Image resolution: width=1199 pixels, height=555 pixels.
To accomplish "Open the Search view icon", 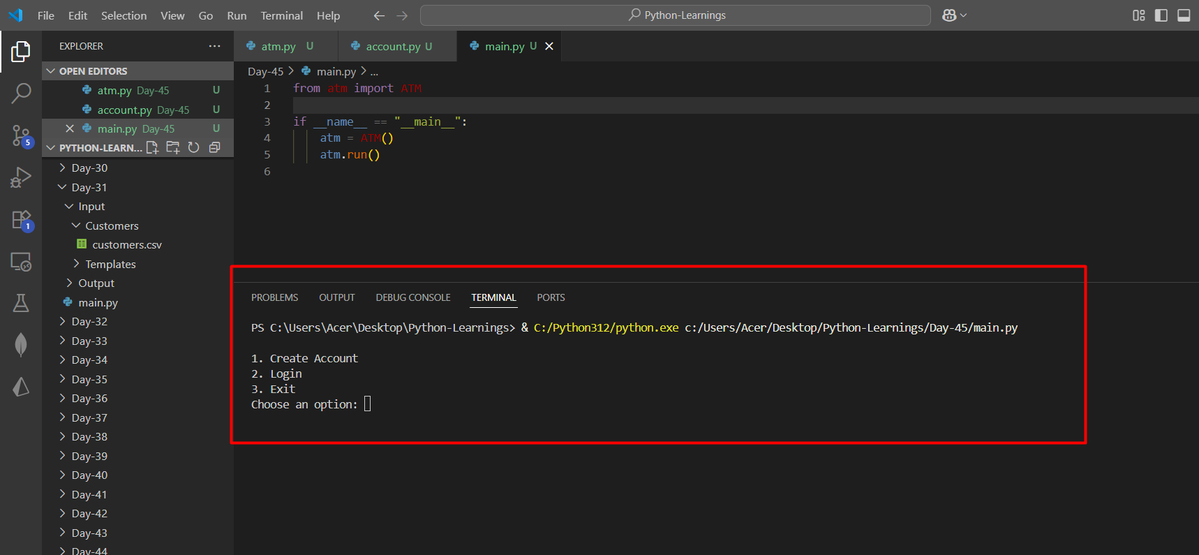I will pyautogui.click(x=21, y=94).
